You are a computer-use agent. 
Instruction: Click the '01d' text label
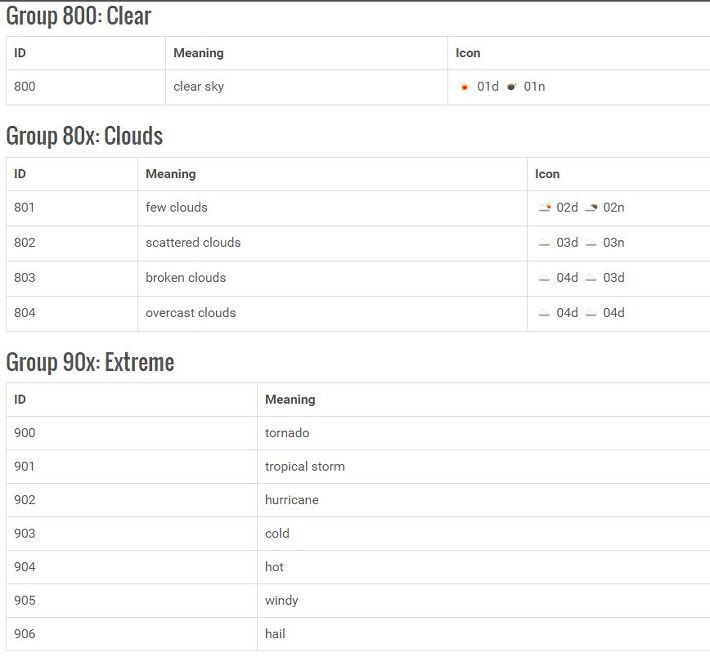[488, 86]
